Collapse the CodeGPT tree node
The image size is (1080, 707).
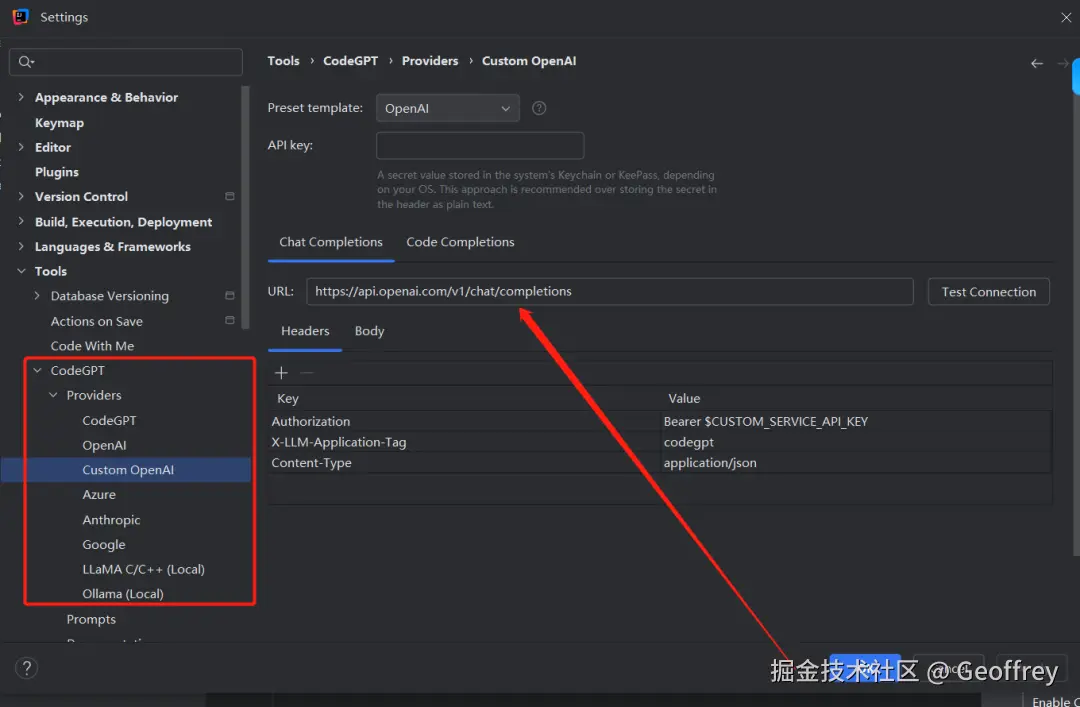(x=37, y=370)
